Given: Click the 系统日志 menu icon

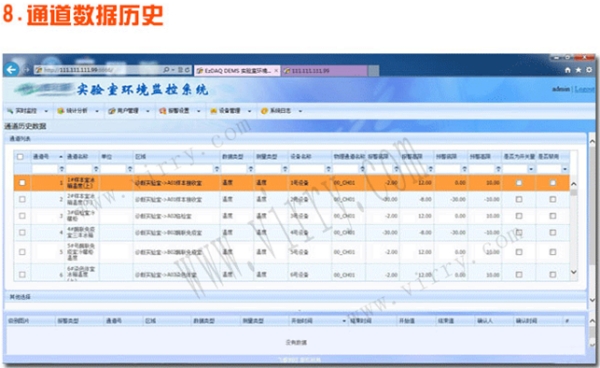Looking at the screenshot, I should coord(264,111).
